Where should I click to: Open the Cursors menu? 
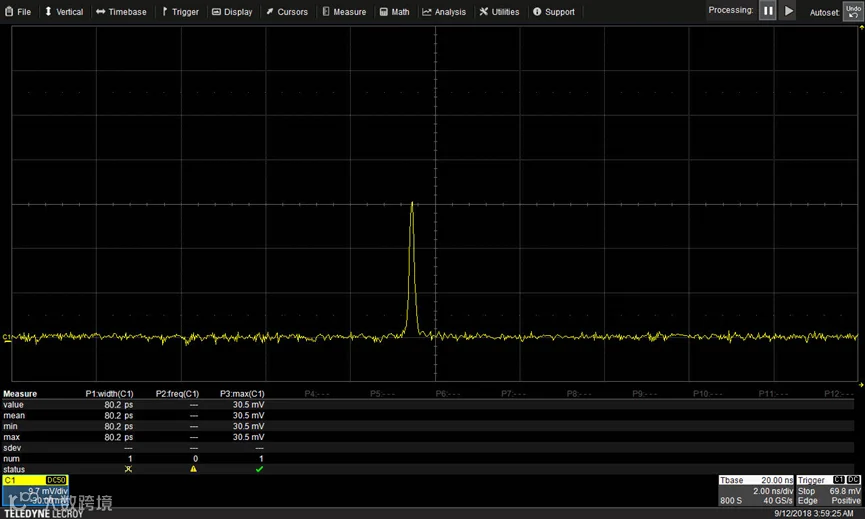(x=287, y=12)
